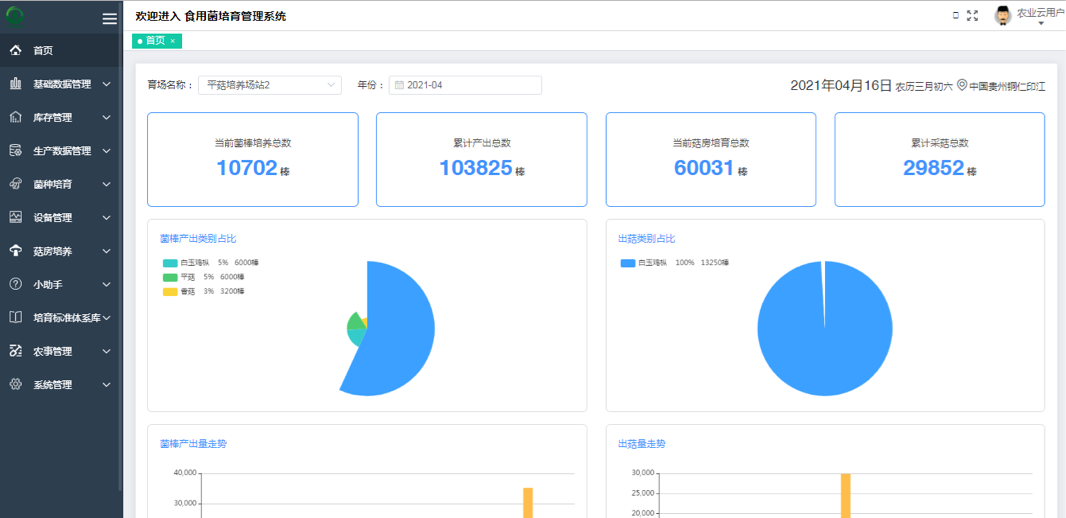Viewport: 1066px width, 518px height.
Task: Open the 育场名称 dropdown
Action: click(x=269, y=85)
